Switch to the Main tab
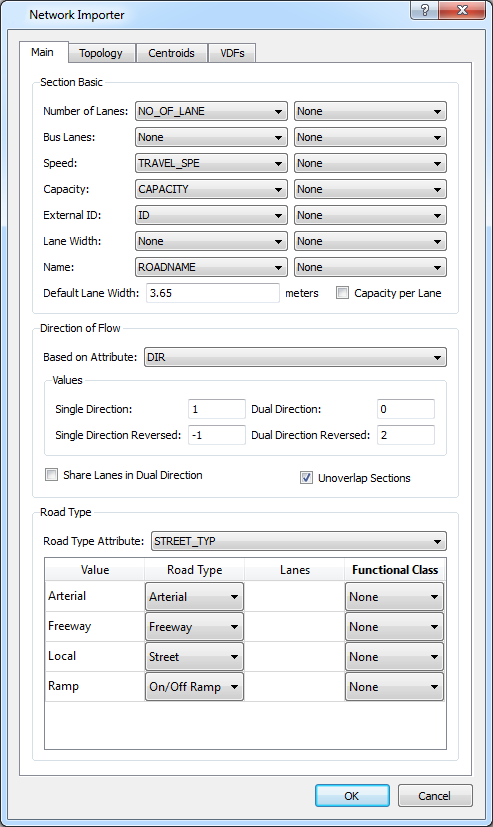The width and height of the screenshot is (493, 827). (x=43, y=52)
